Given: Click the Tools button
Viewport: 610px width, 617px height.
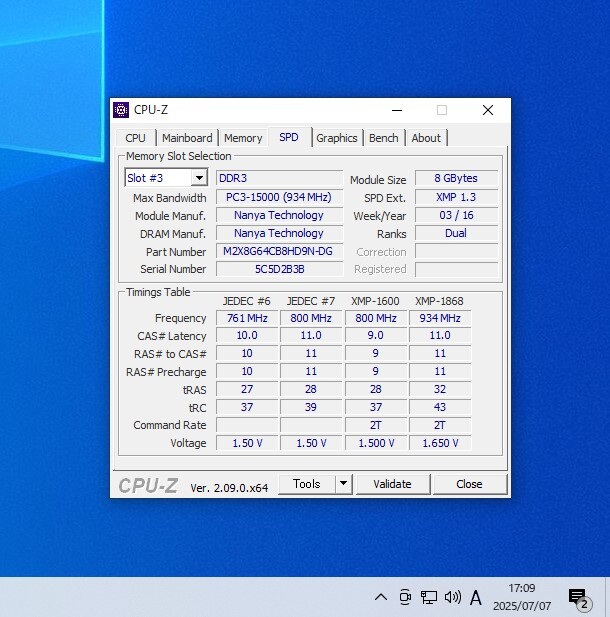Looking at the screenshot, I should [x=307, y=484].
